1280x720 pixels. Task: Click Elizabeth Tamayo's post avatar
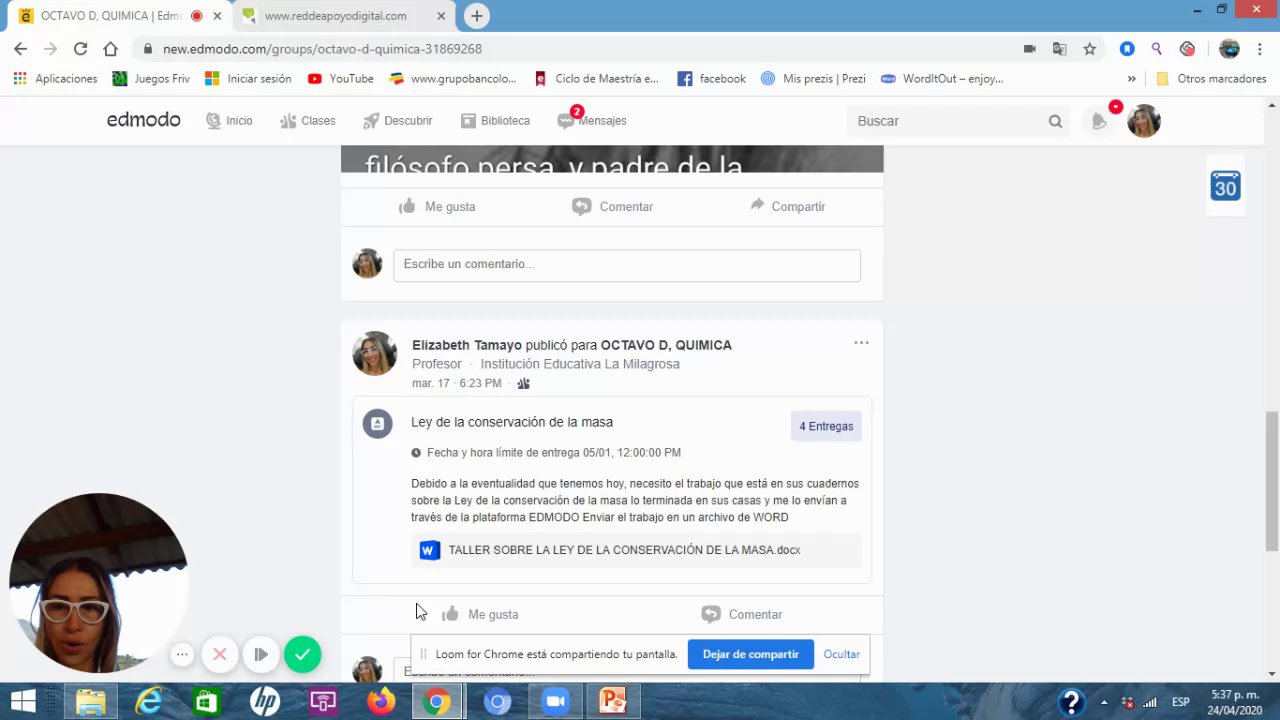coord(375,354)
